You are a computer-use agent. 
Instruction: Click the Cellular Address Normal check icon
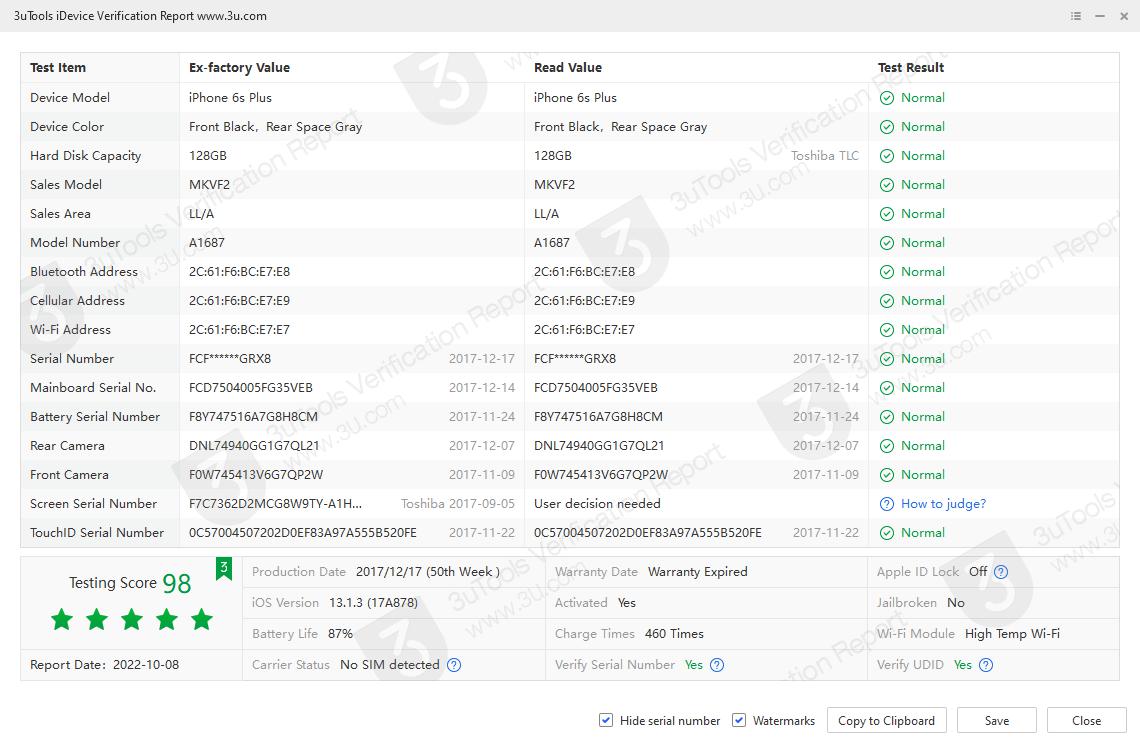(x=887, y=301)
